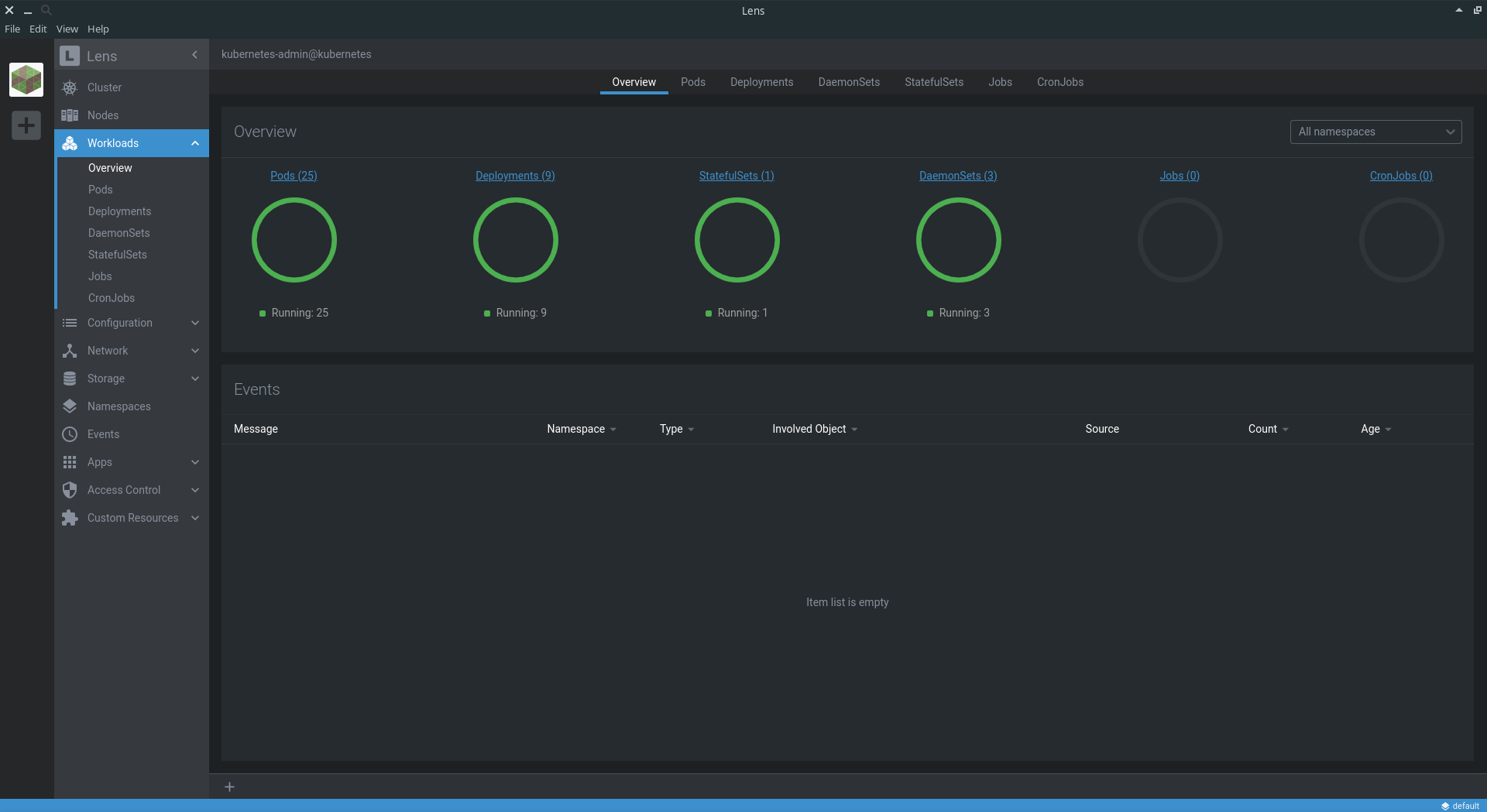Viewport: 1487px width, 812px height.
Task: Expand the Apps section chevron
Action: [x=195, y=462]
